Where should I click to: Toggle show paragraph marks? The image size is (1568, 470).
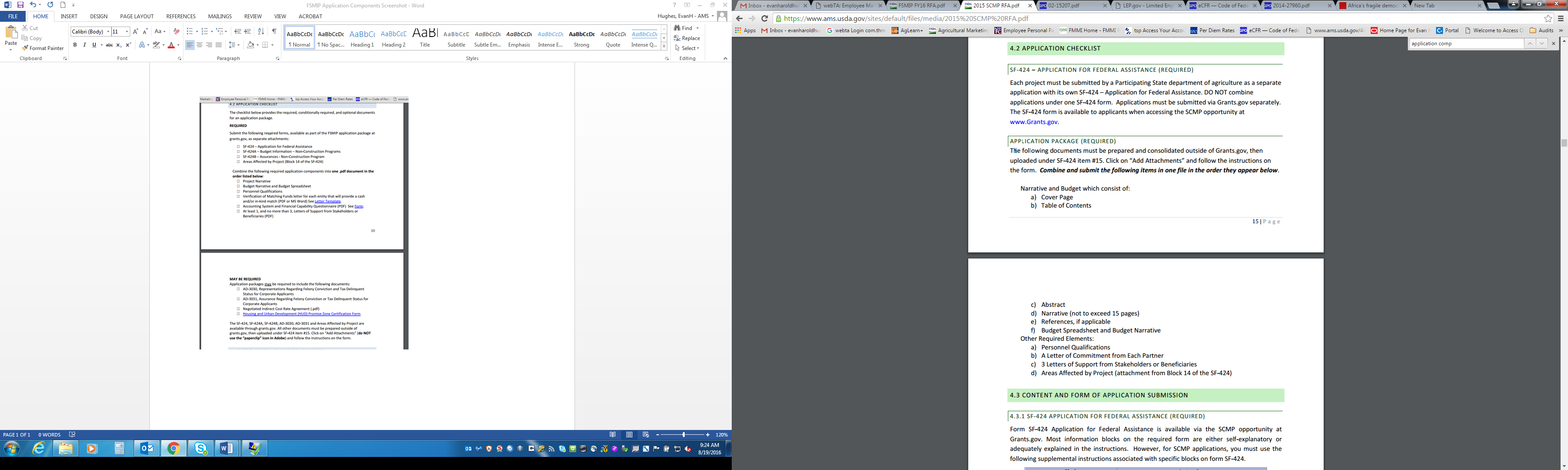pos(274,32)
